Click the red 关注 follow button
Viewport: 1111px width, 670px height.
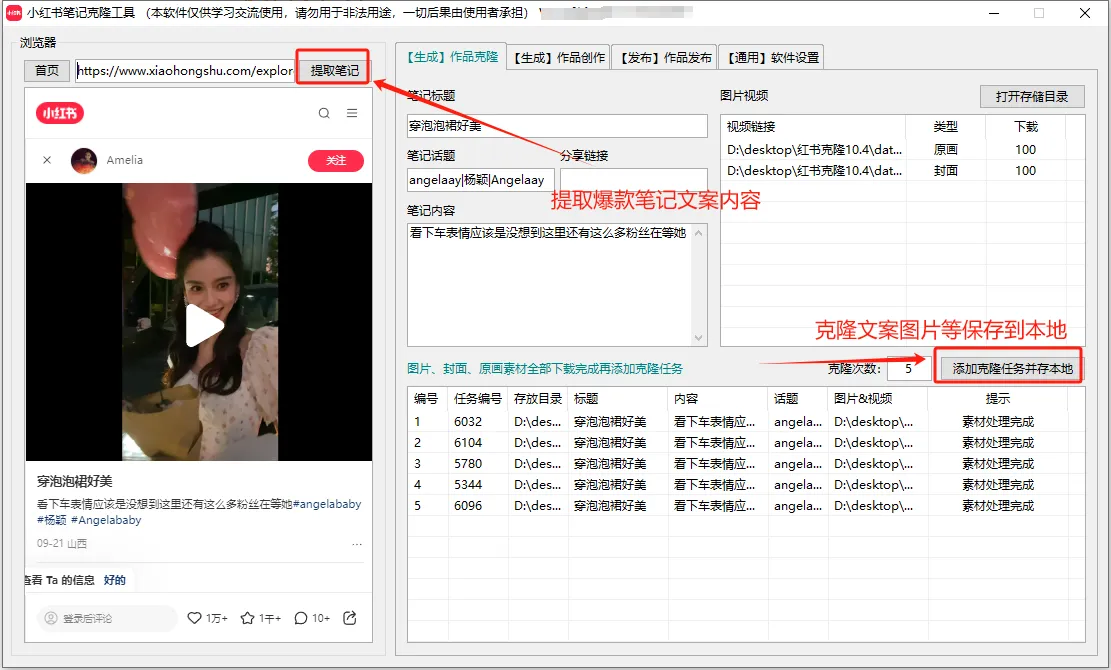(x=335, y=161)
